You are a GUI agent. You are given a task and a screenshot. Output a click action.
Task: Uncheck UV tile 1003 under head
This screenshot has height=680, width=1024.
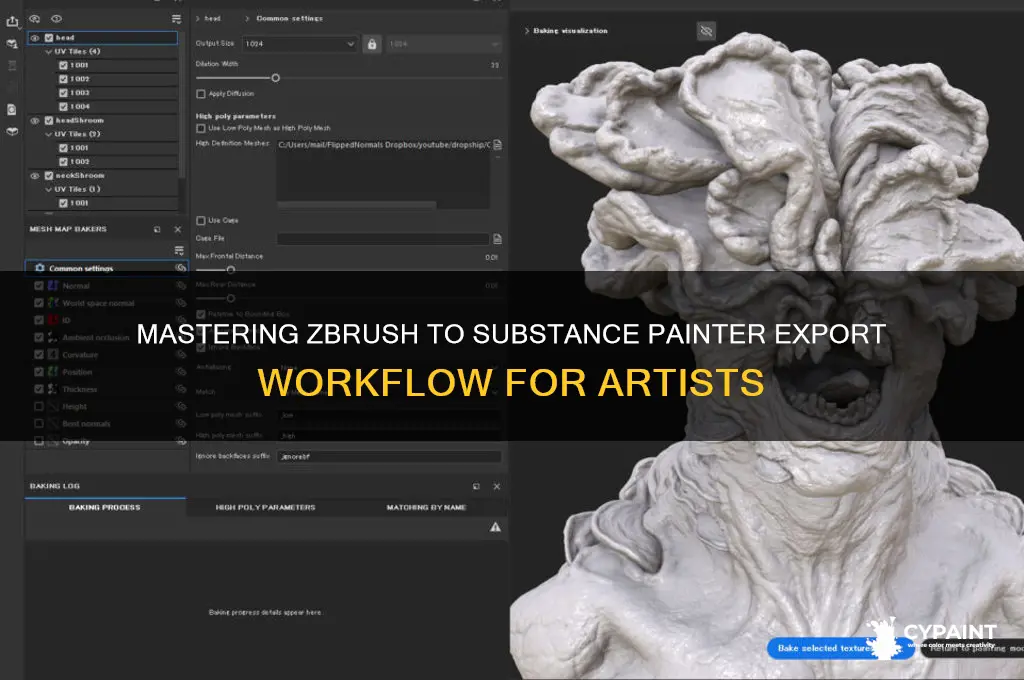(x=63, y=93)
